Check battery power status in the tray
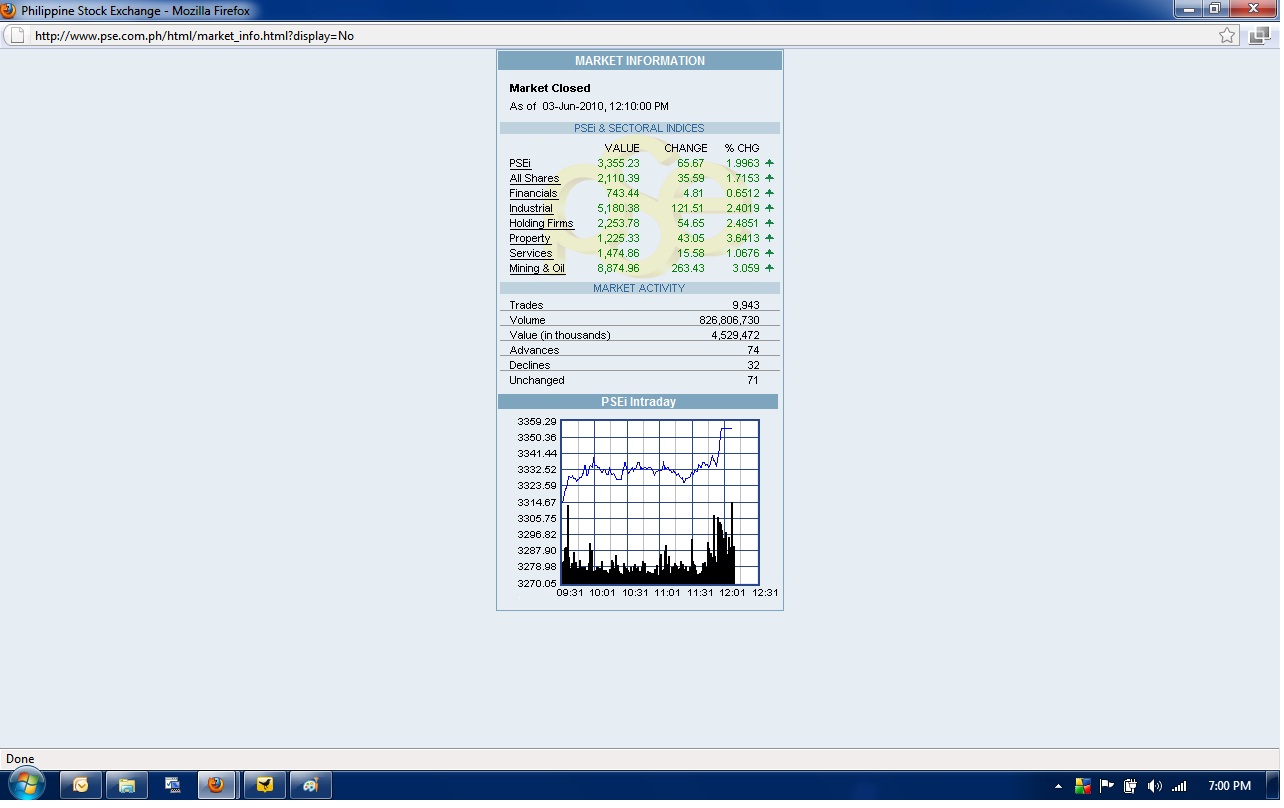The image size is (1284, 808). click(1131, 786)
